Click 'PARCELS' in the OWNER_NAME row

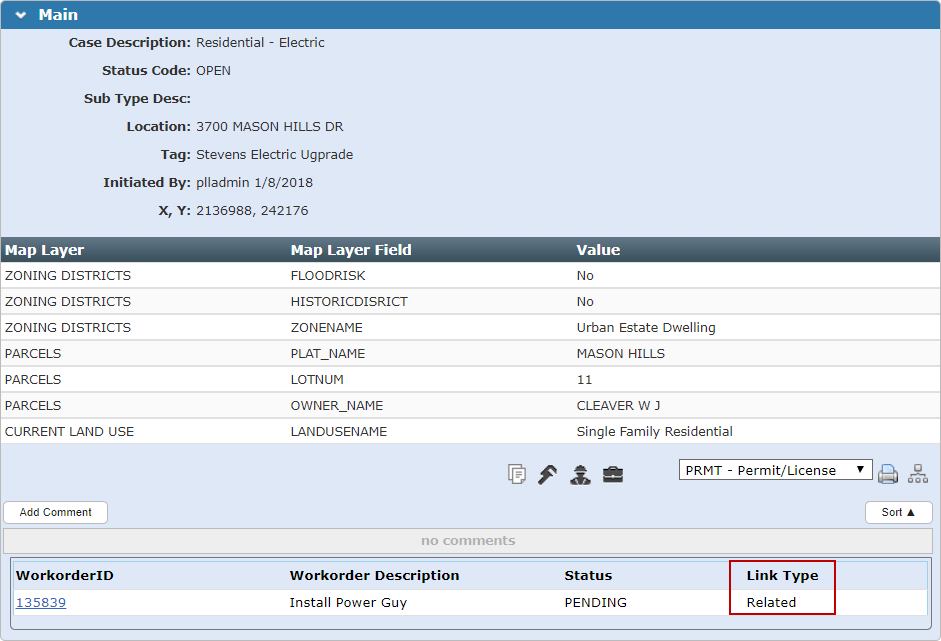click(33, 406)
